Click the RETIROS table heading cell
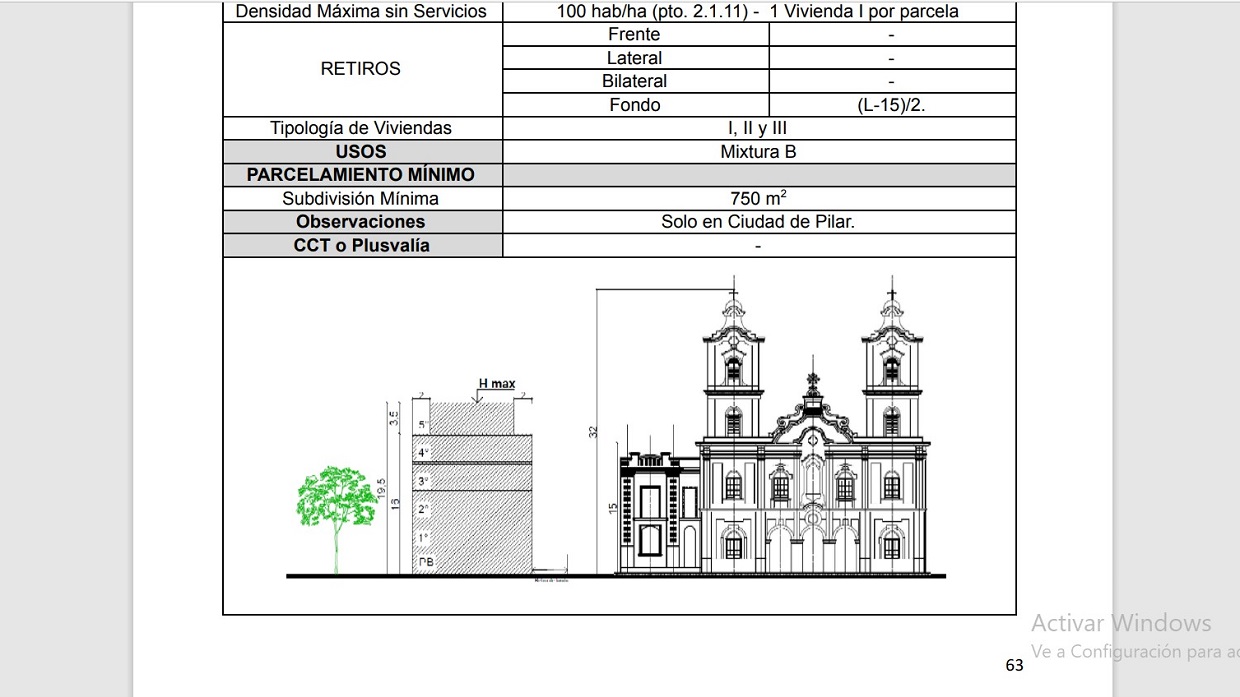This screenshot has height=697, width=1240. 360,68
